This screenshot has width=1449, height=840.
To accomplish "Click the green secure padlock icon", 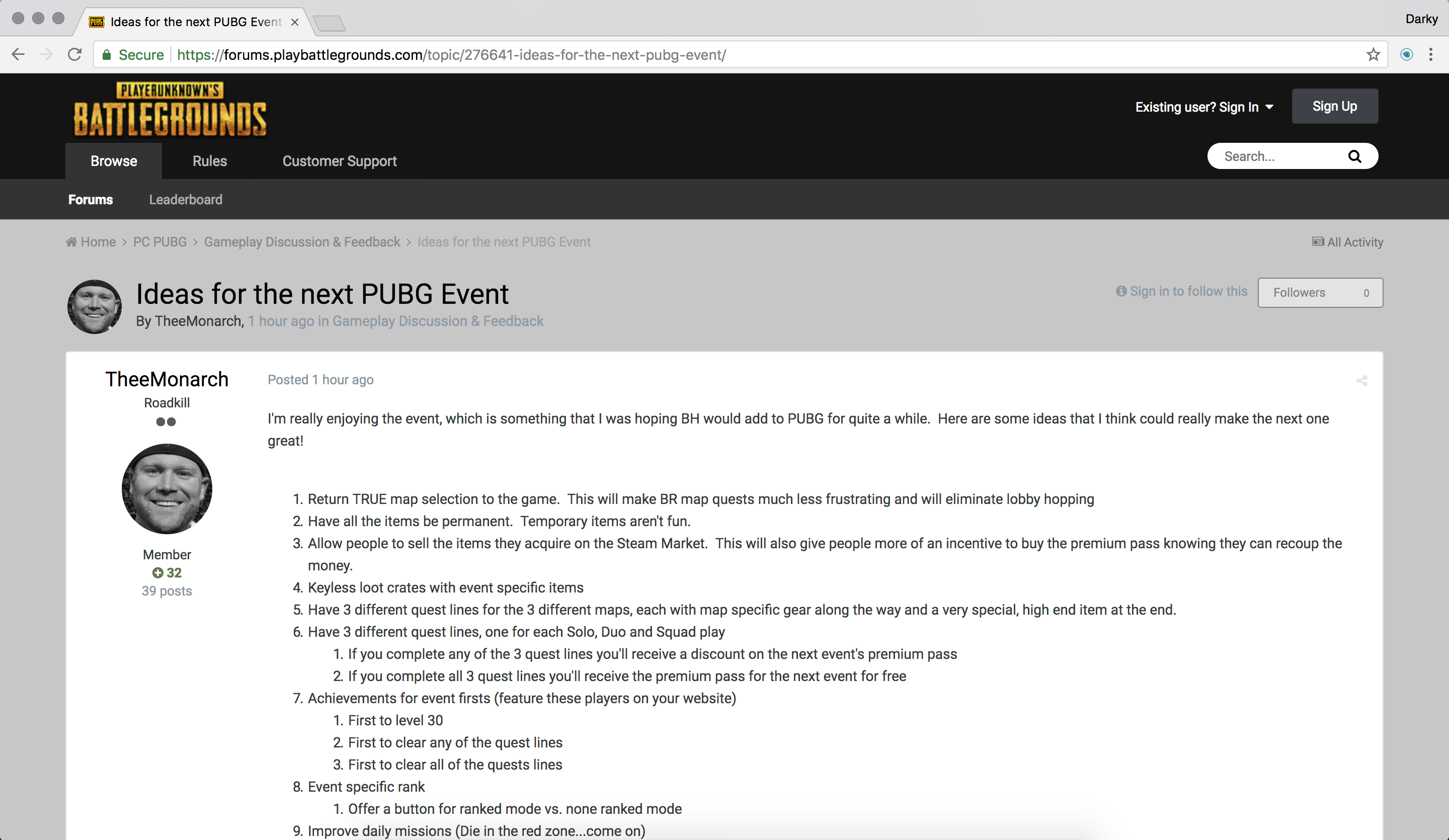I will (x=106, y=55).
